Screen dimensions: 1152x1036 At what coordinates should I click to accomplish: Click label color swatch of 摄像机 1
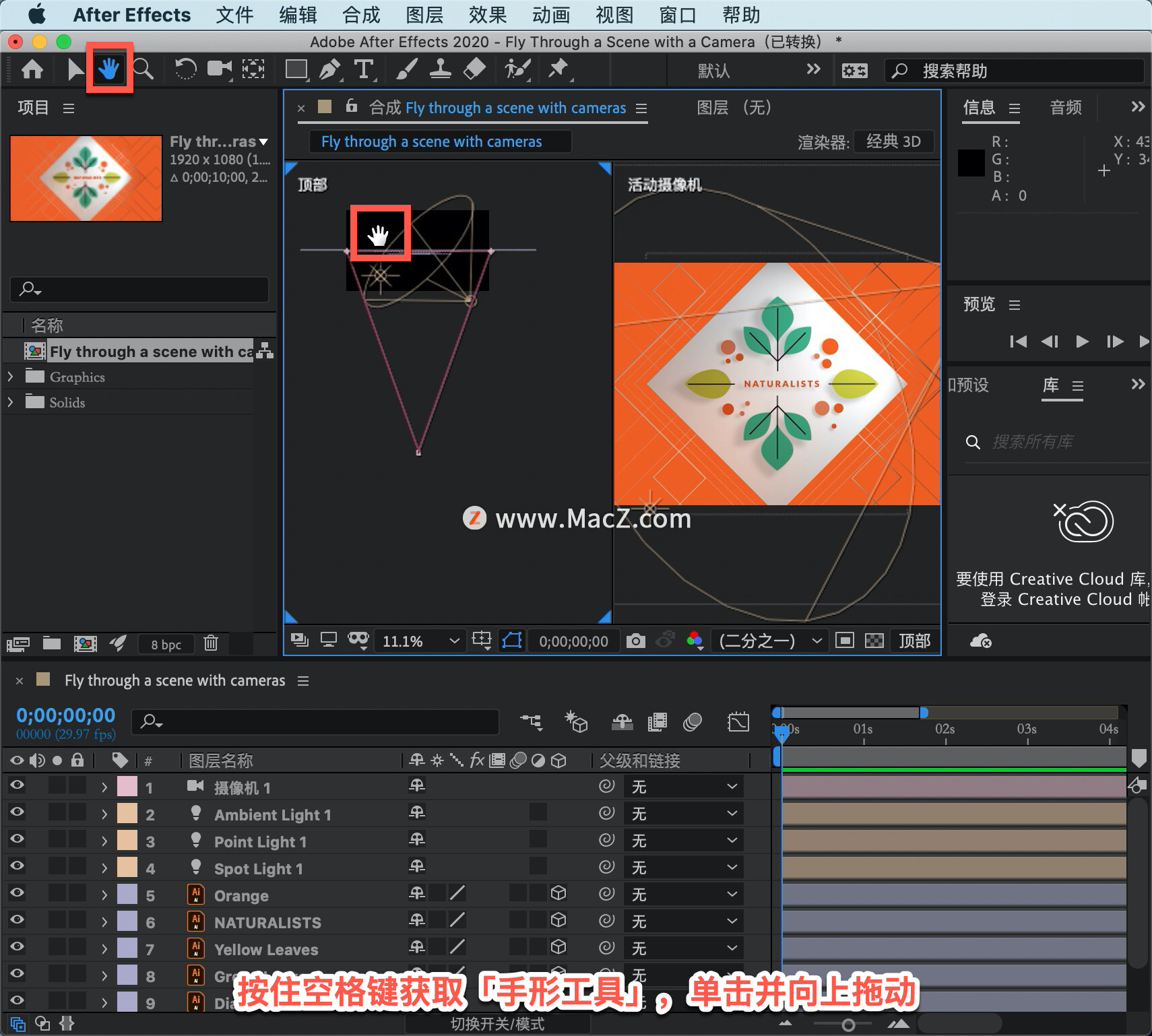(x=127, y=787)
